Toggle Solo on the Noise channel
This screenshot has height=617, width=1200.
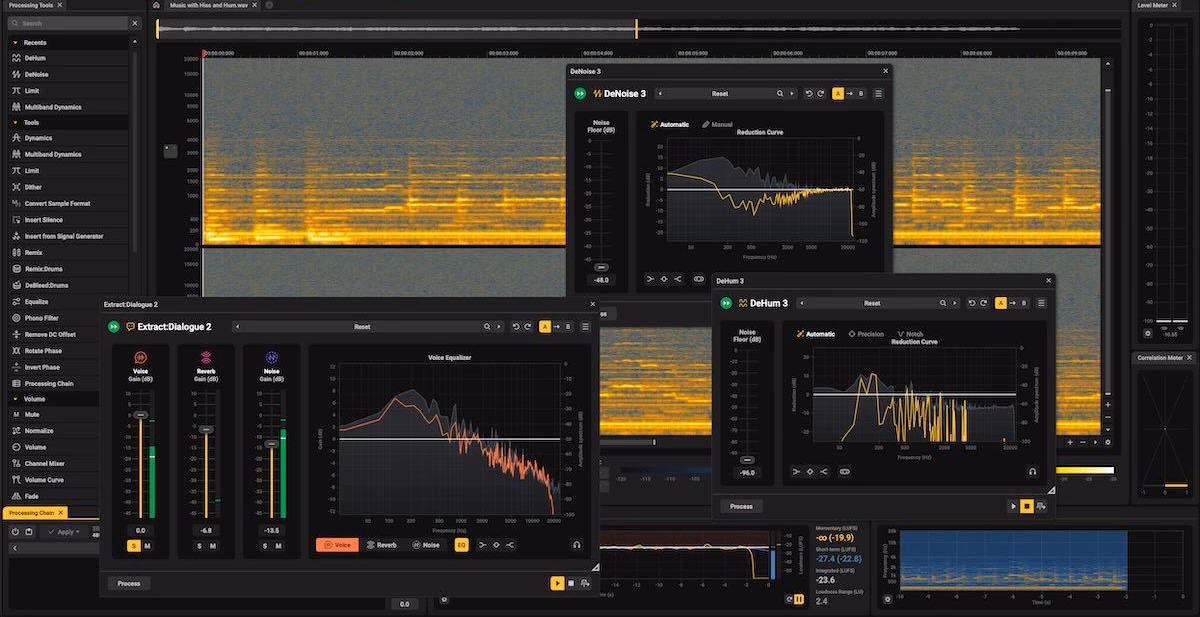[x=265, y=545]
